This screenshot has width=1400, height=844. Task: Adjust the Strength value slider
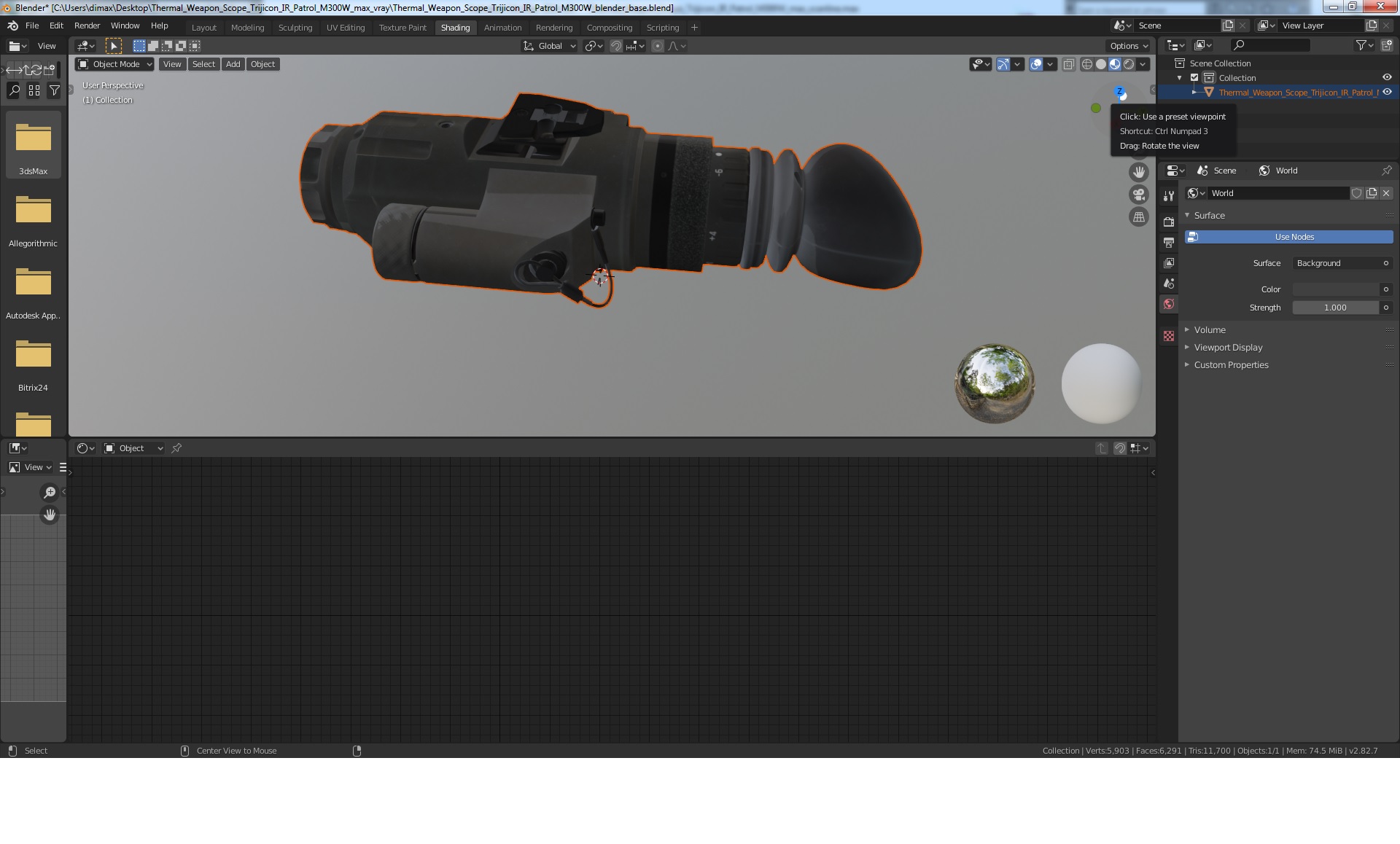tap(1335, 307)
